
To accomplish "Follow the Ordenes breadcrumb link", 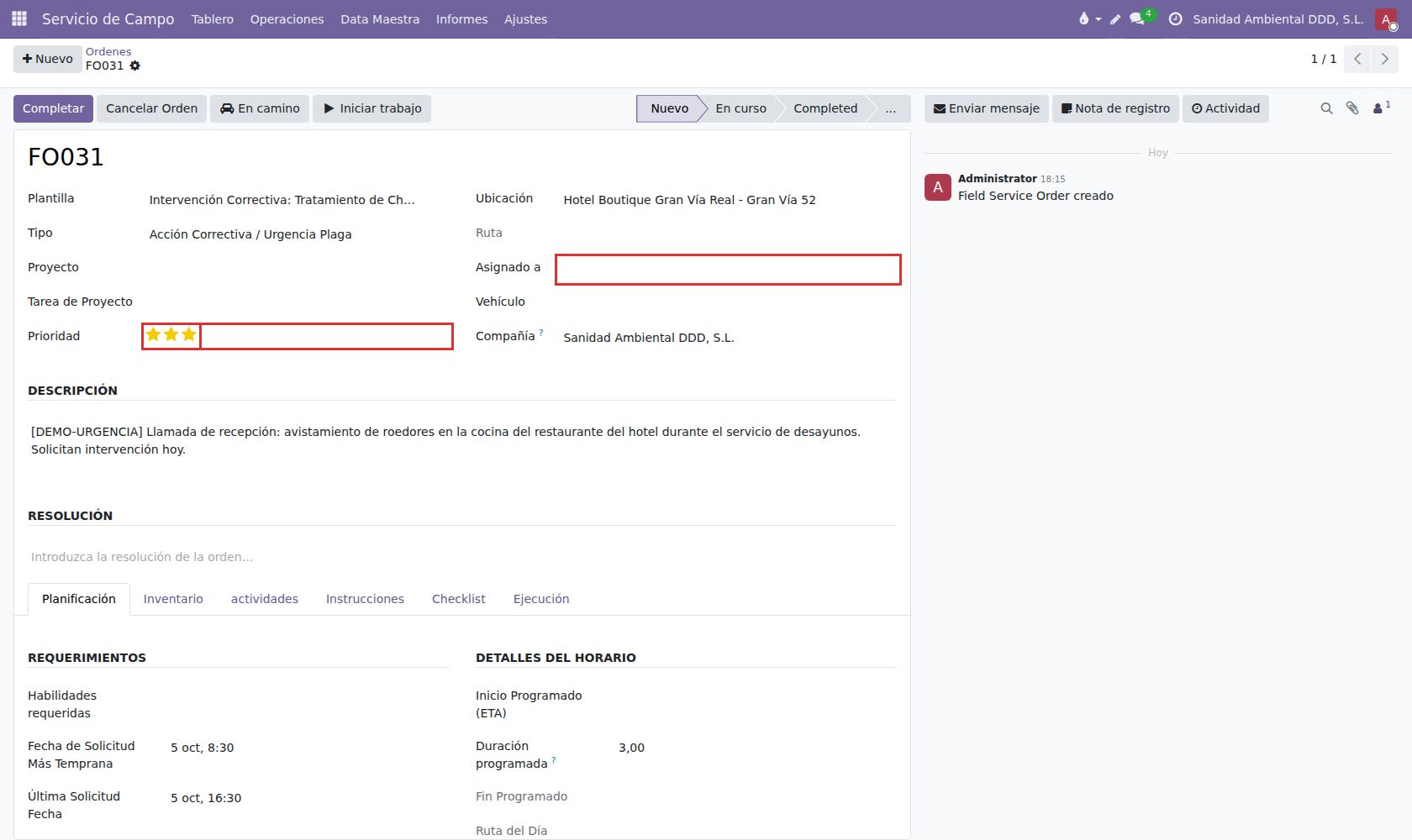I will (x=108, y=51).
